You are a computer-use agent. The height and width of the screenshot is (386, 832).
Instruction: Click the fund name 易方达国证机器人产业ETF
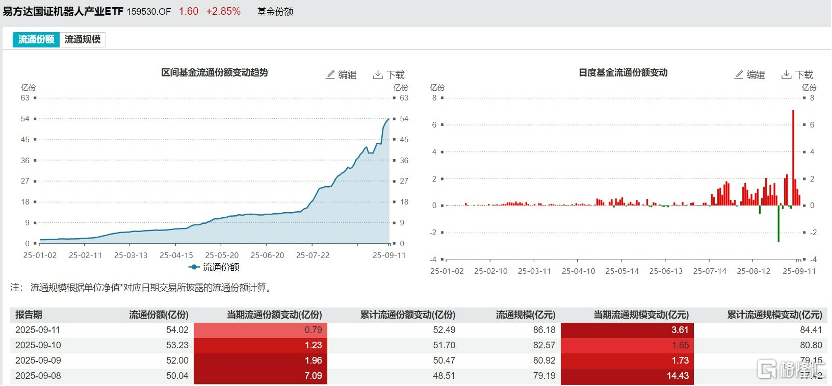(x=63, y=11)
